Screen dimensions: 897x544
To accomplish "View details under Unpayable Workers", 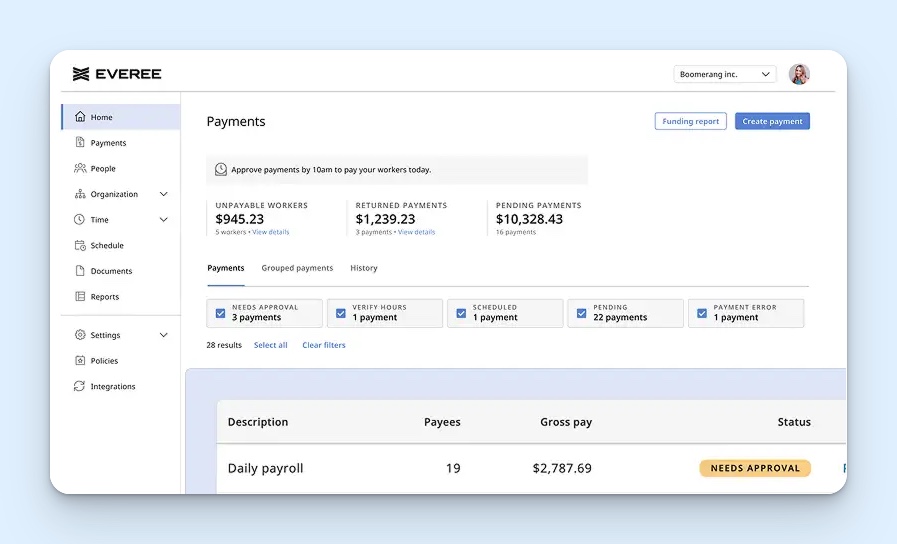I will [x=271, y=232].
